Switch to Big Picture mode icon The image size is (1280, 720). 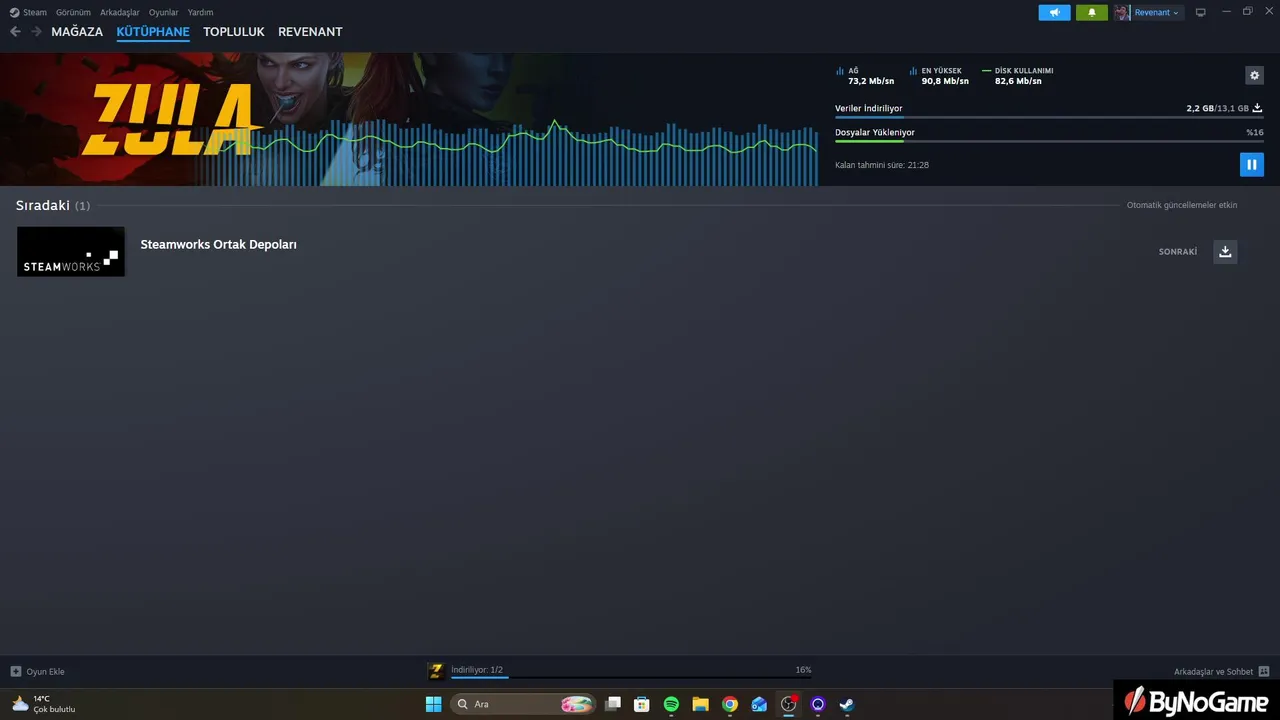pyautogui.click(x=1201, y=12)
